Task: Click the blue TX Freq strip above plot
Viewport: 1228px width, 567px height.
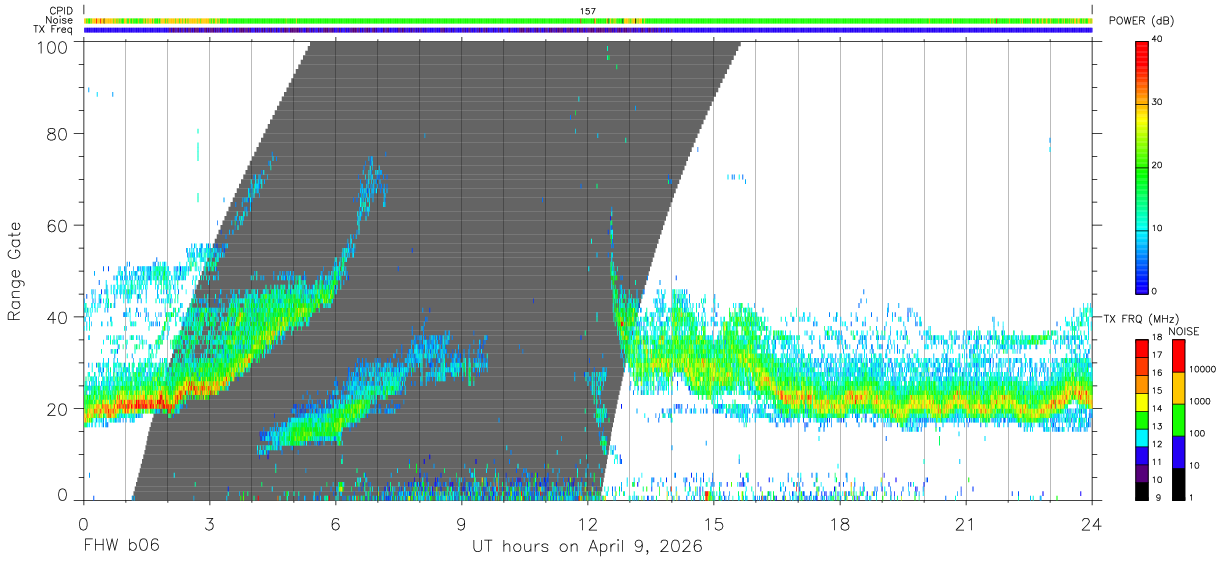Action: (588, 30)
